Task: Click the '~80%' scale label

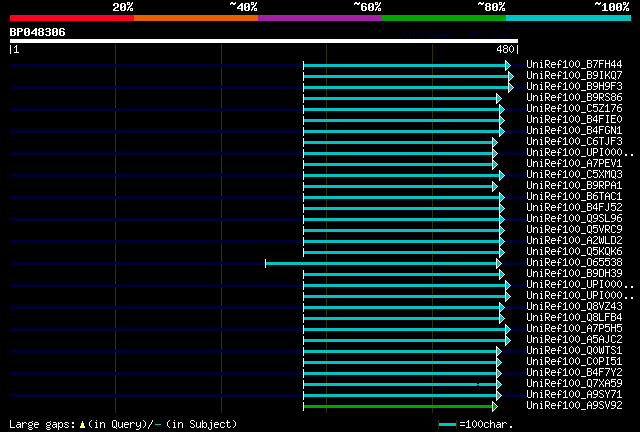Action: pyautogui.click(x=491, y=7)
